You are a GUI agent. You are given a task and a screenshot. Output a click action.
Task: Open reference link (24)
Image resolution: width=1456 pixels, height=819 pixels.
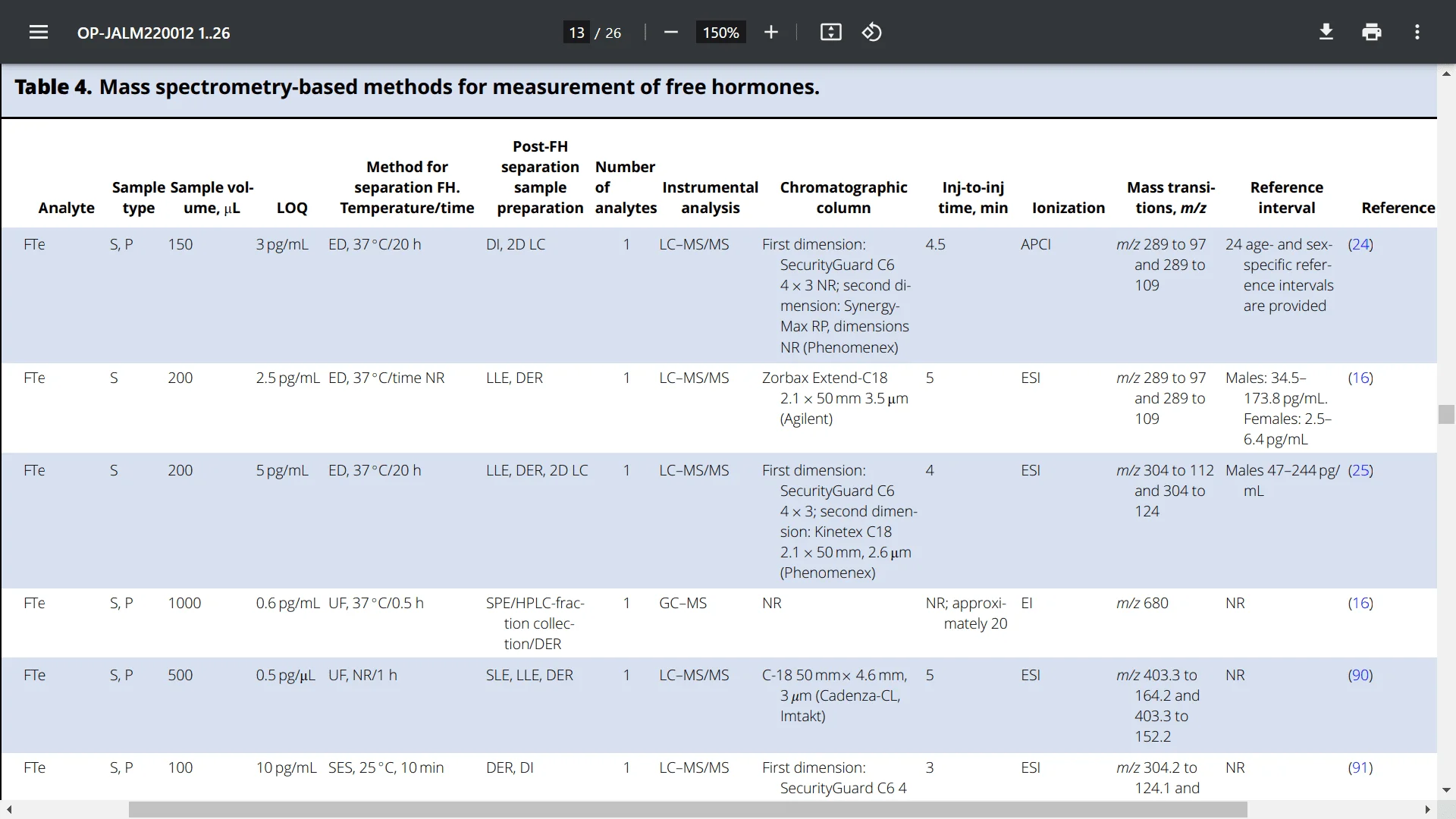pyautogui.click(x=1360, y=244)
